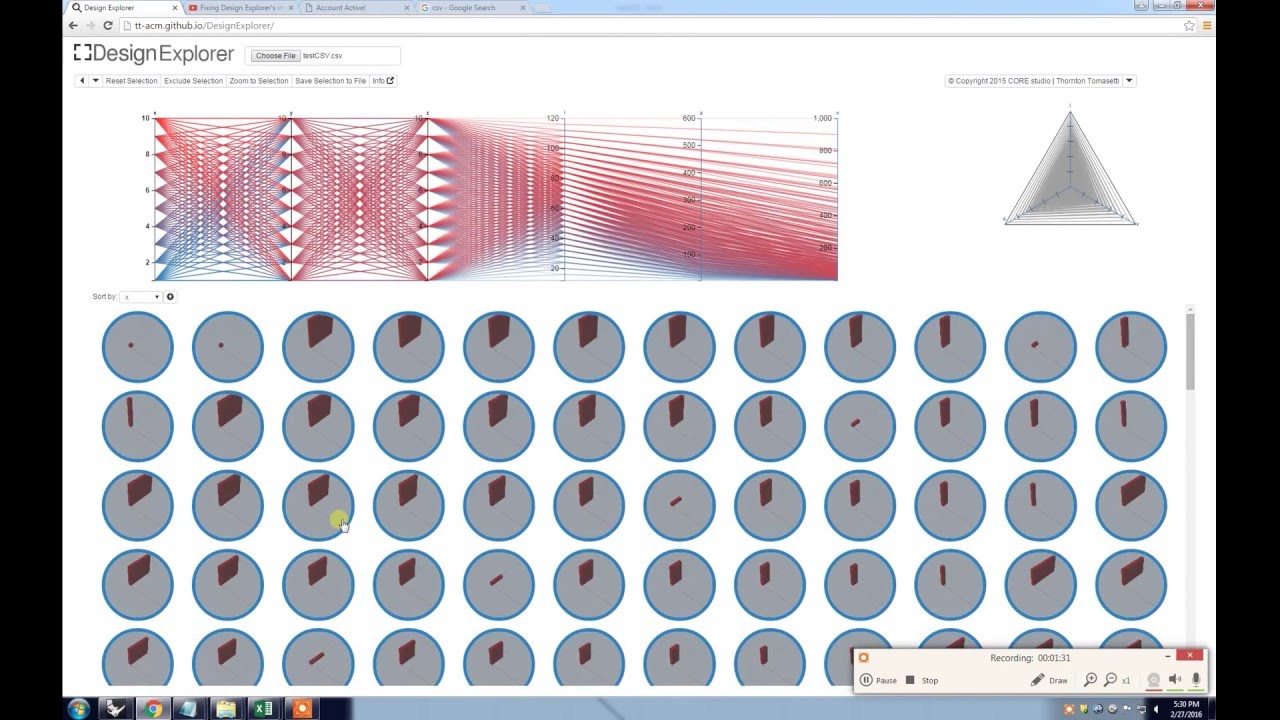
Task: Click the orange recorder logo icon
Action: (864, 657)
